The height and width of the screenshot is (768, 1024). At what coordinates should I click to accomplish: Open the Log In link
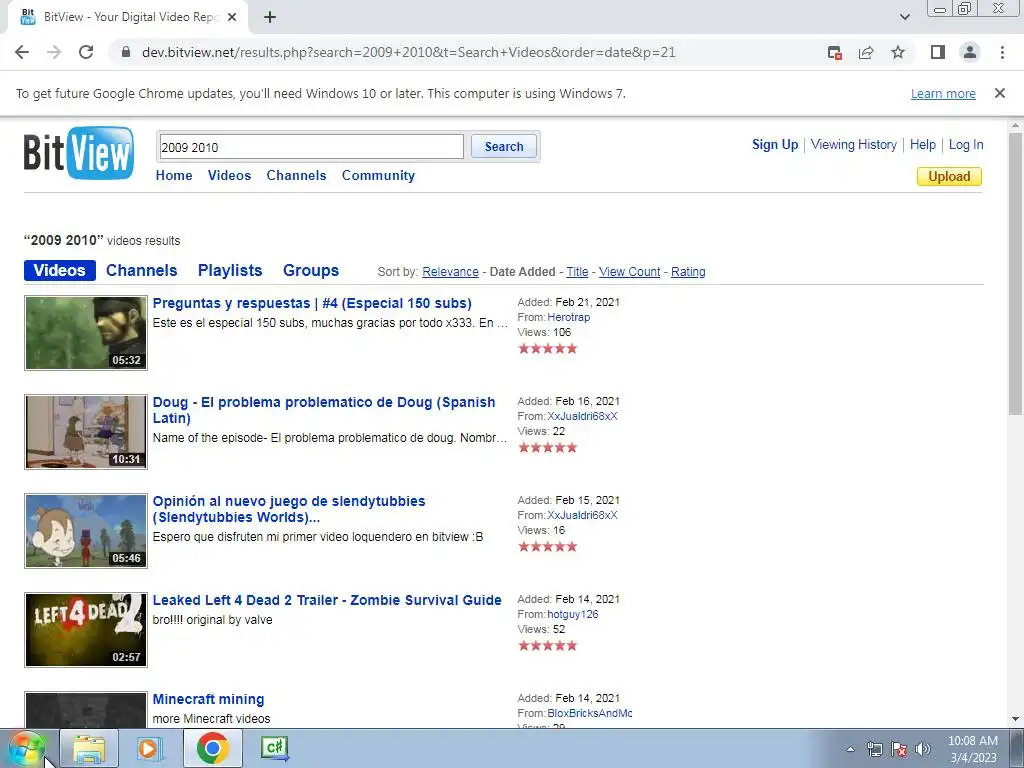coord(966,145)
